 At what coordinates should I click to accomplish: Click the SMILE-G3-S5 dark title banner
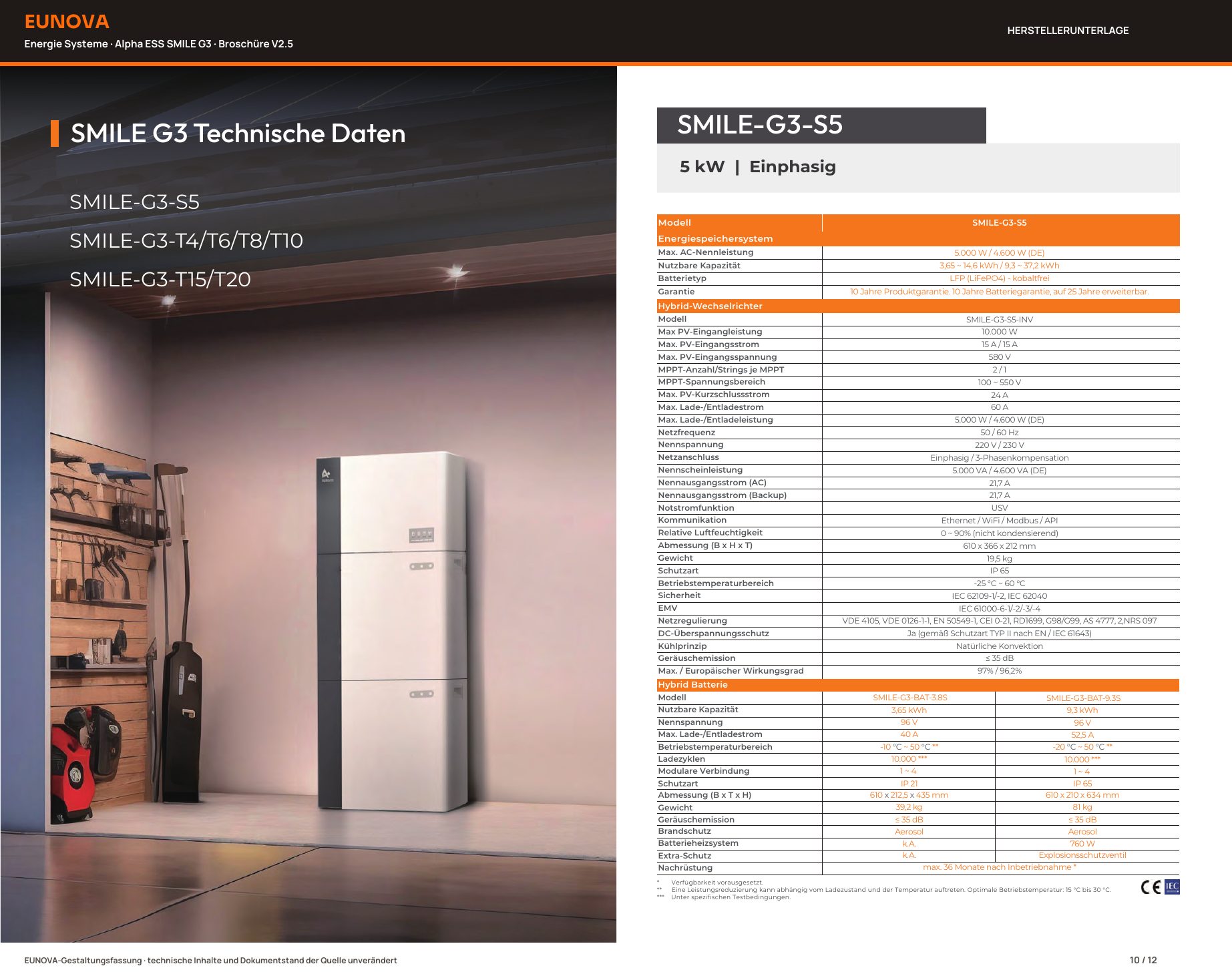point(821,126)
